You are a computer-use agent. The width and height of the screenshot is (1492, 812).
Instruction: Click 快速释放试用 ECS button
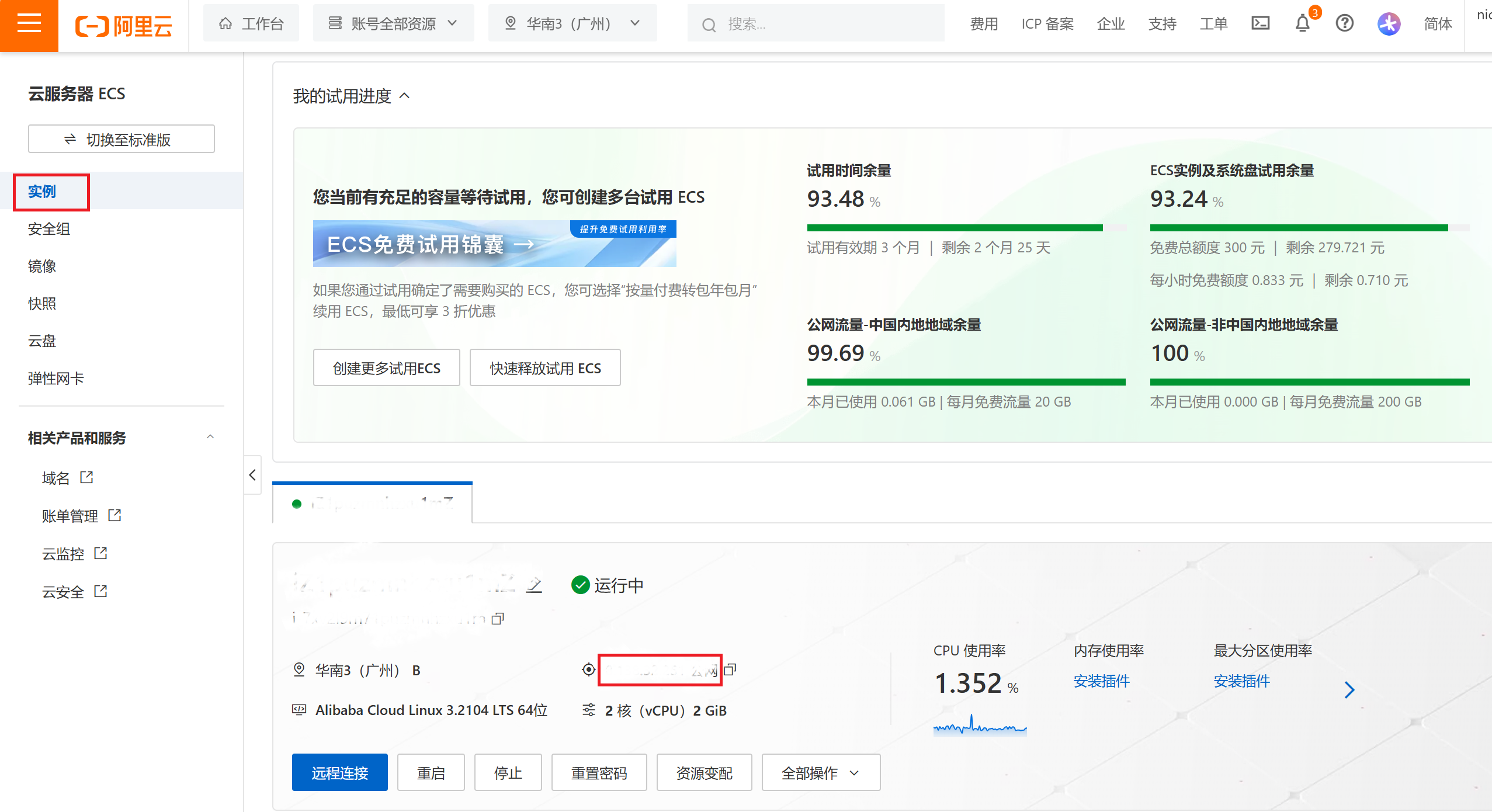pos(545,368)
